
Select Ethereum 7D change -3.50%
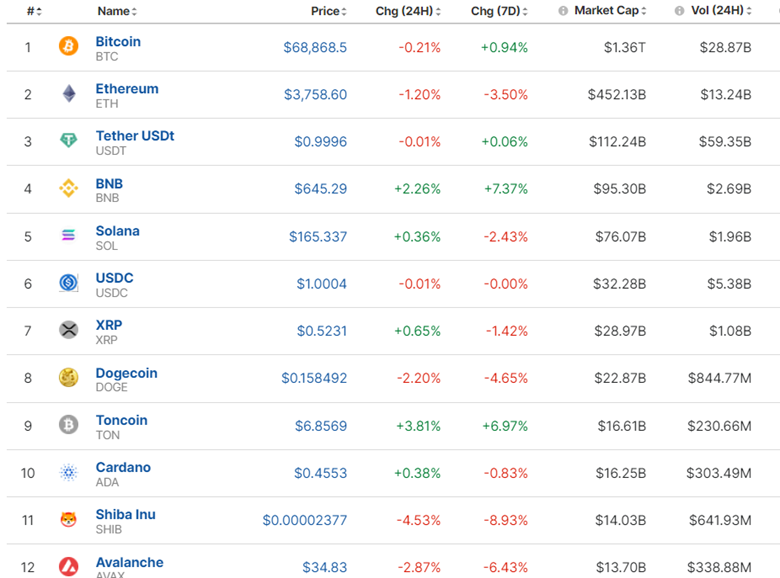tap(505, 95)
